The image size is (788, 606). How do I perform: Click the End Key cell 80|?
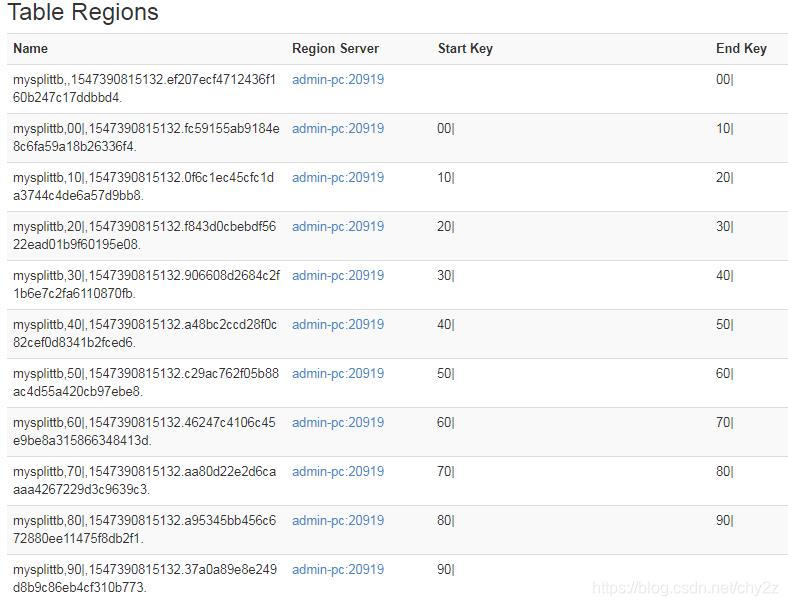[x=725, y=471]
